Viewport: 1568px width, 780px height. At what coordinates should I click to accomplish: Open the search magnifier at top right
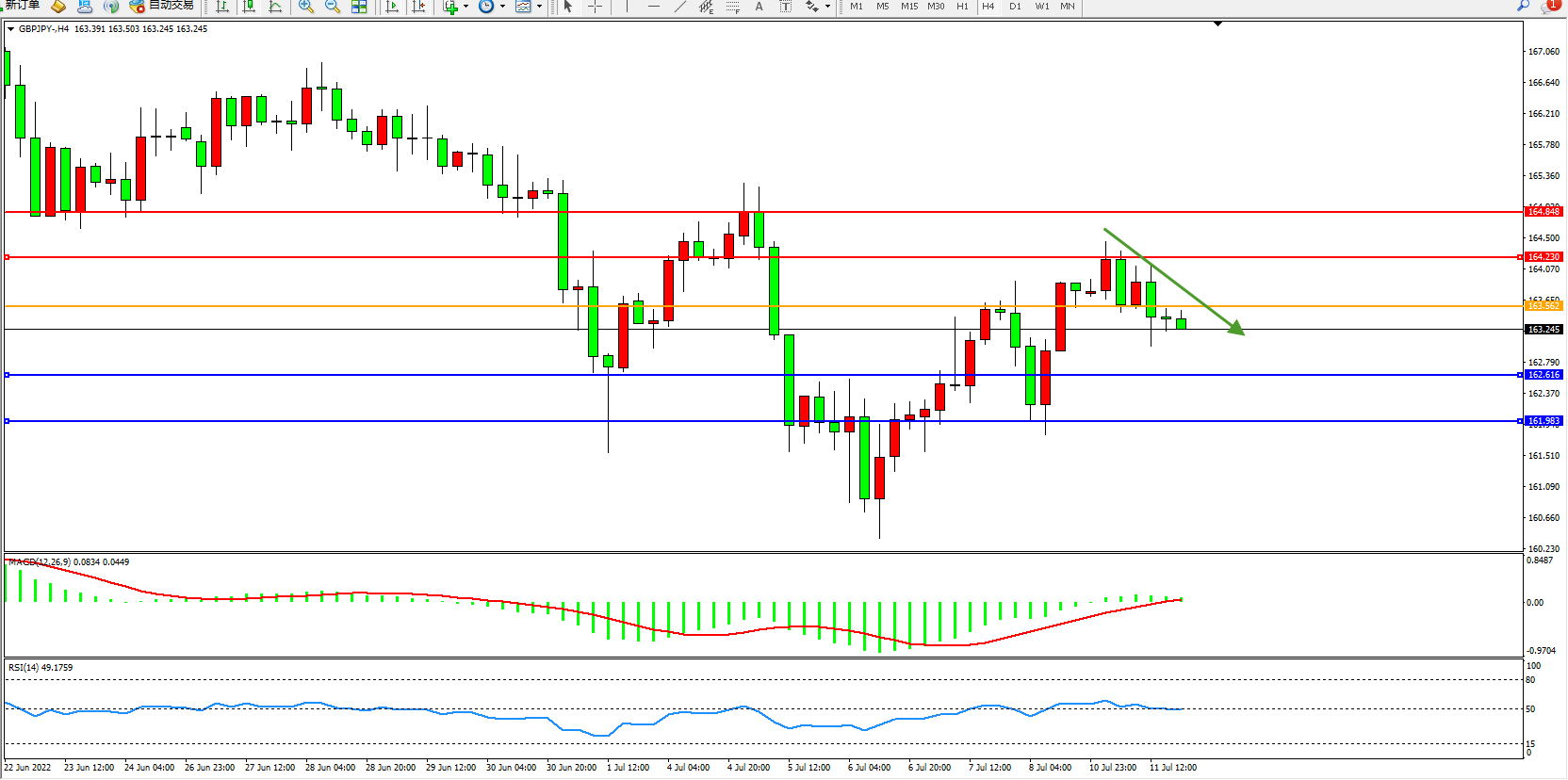(x=1523, y=6)
